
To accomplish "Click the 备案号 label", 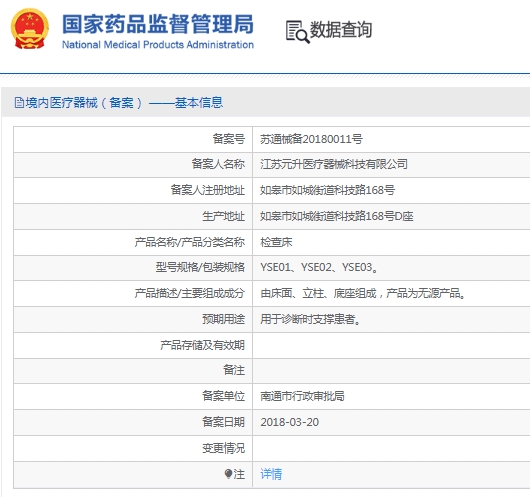I will click(x=228, y=139).
